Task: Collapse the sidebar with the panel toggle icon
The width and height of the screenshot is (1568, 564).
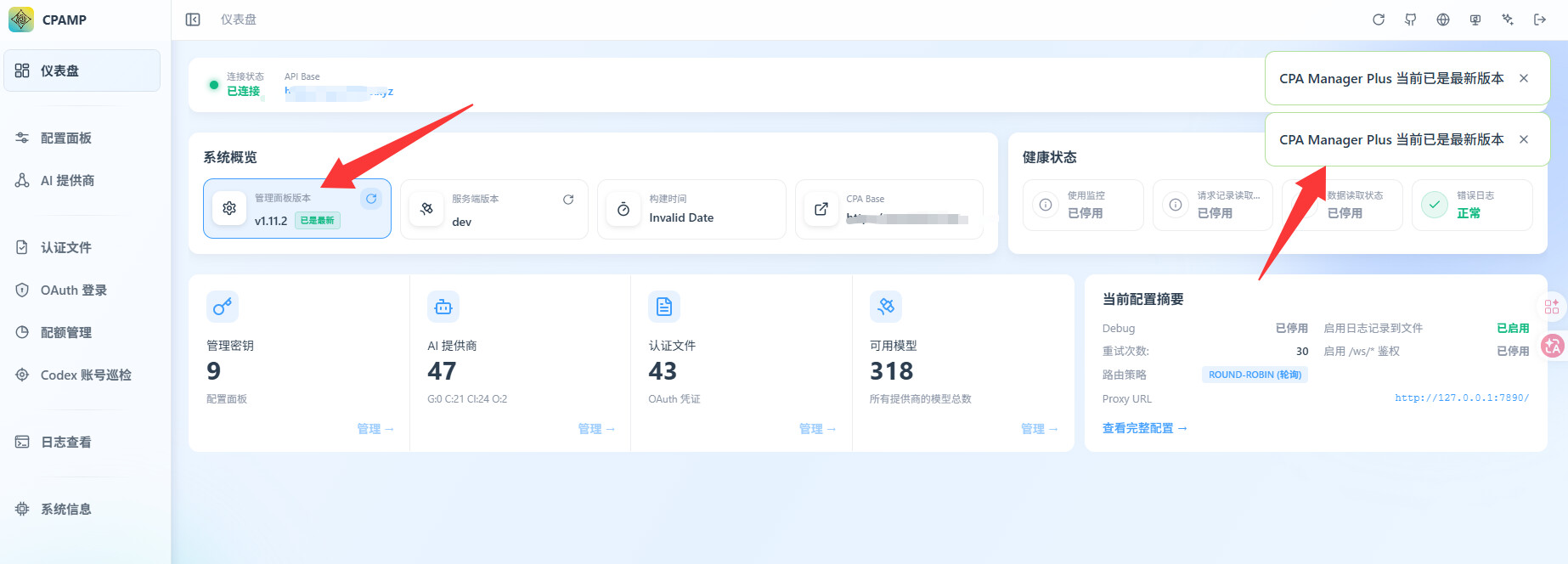Action: (193, 20)
